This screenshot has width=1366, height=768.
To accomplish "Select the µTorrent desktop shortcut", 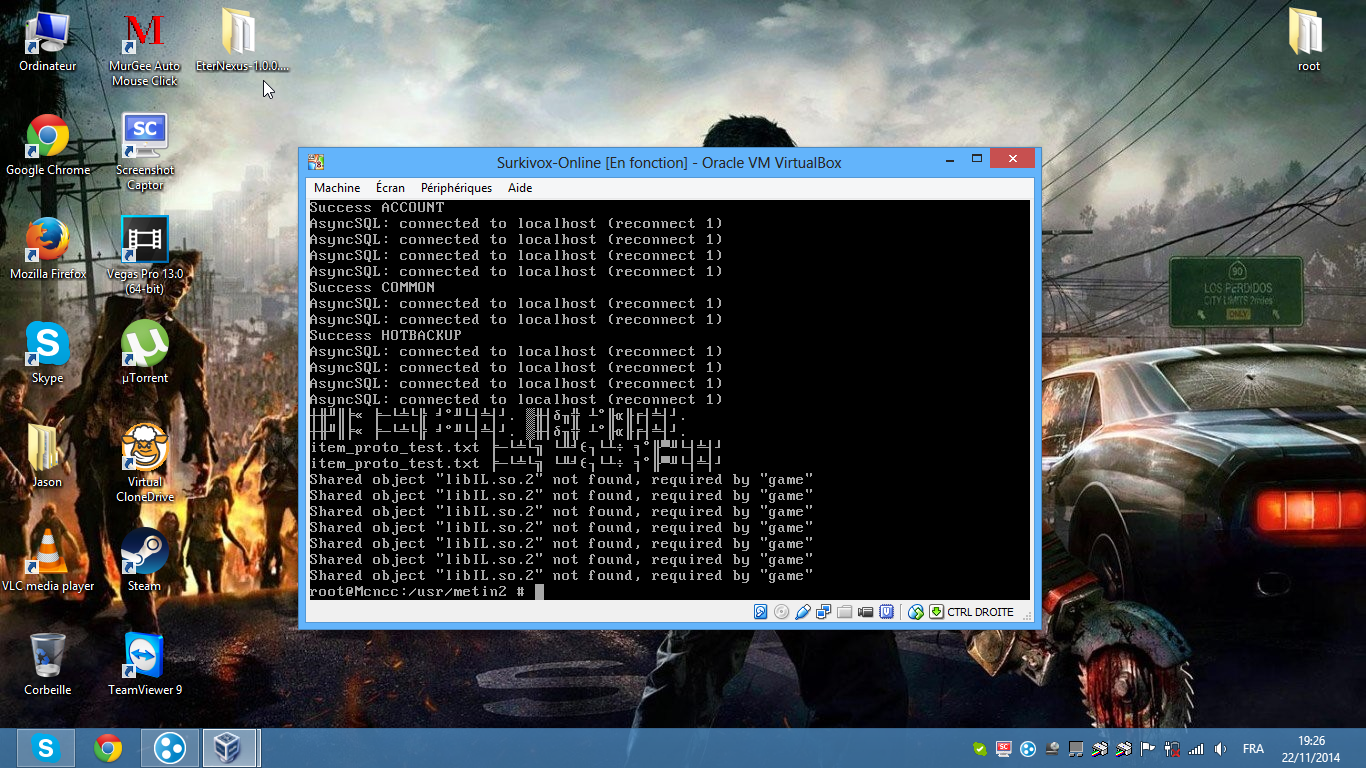I will point(145,353).
